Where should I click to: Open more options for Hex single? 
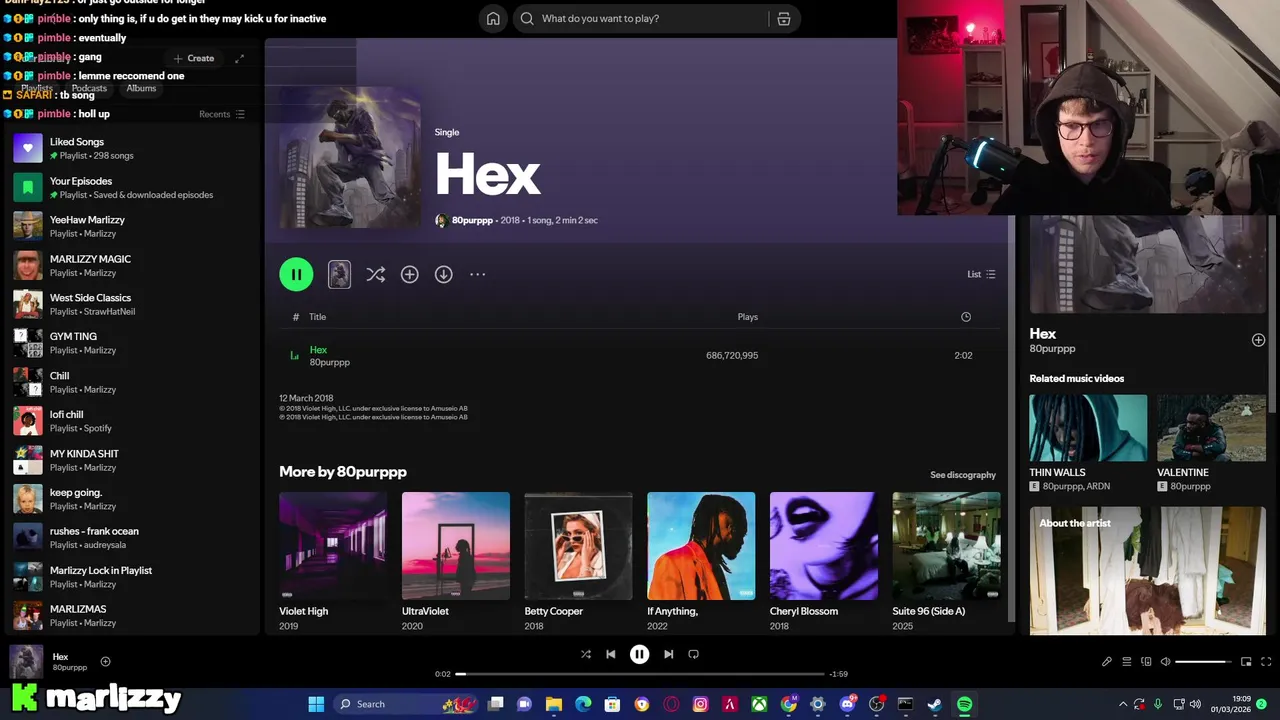[x=477, y=274]
